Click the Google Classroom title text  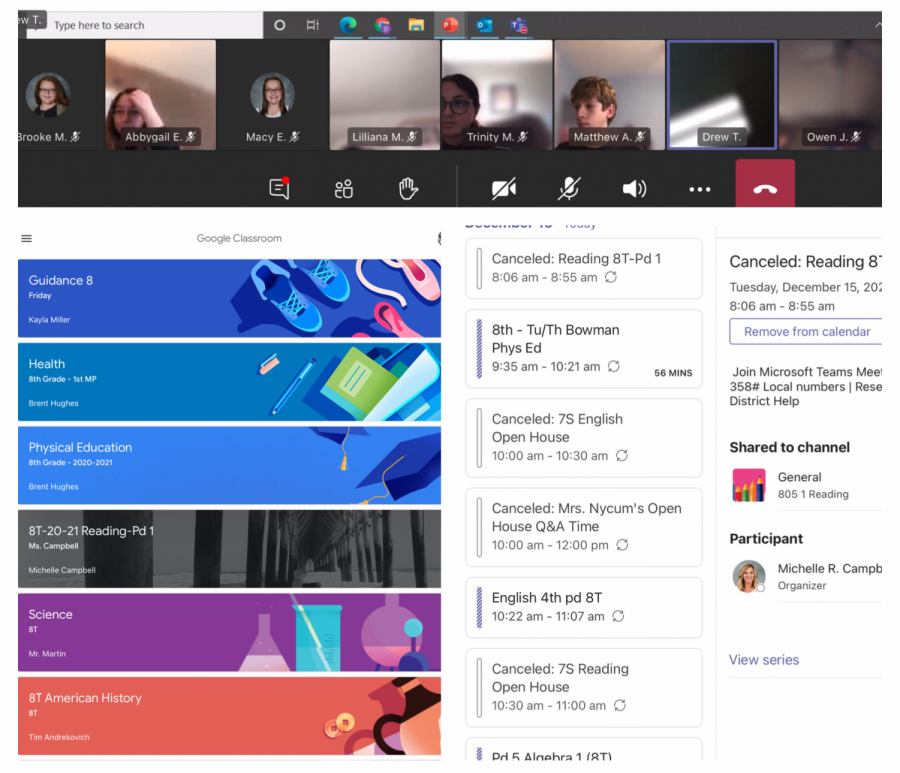tap(239, 238)
